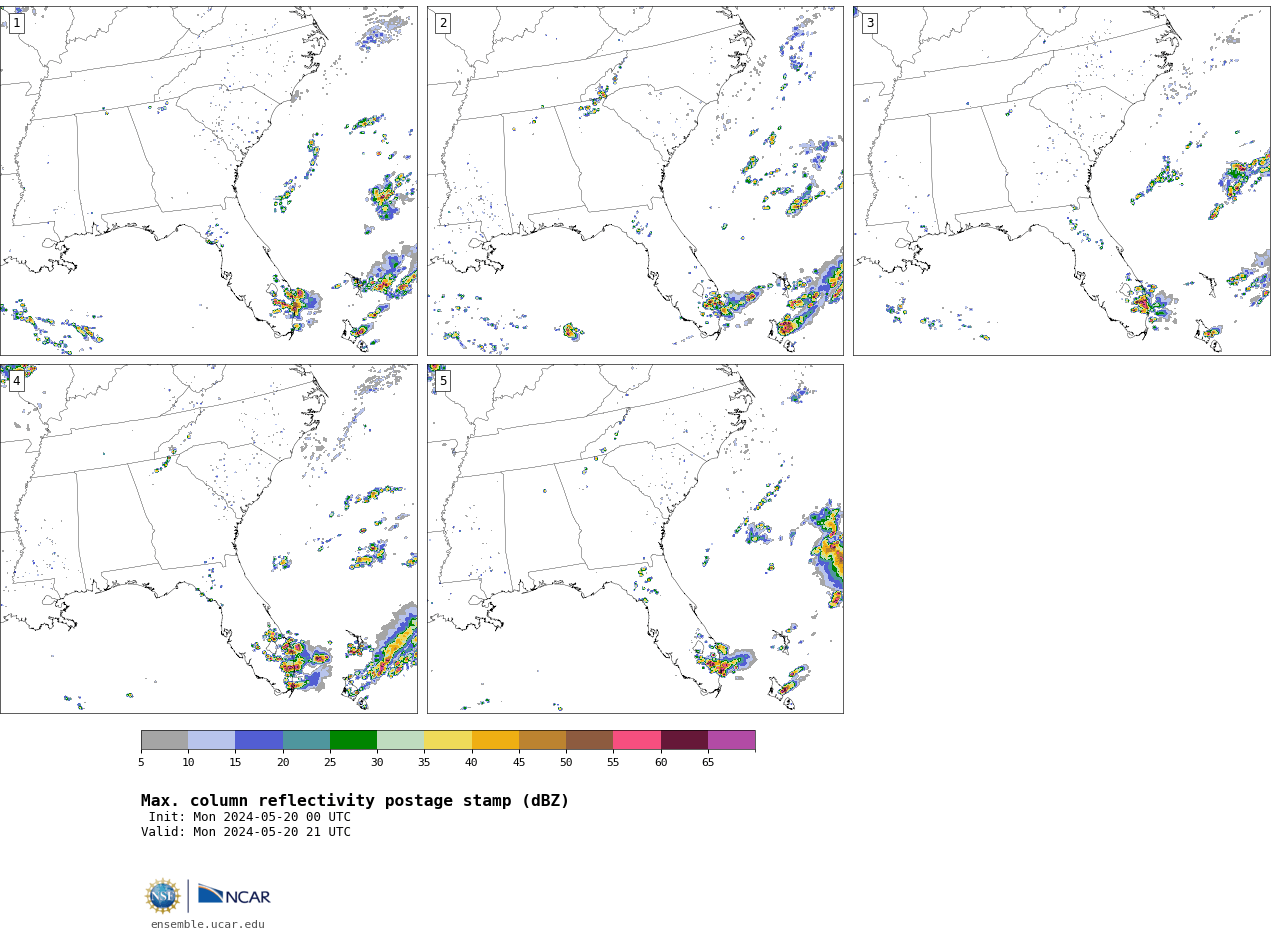
Task: Click the colorbar tick label '35'
Action: pyautogui.click(x=424, y=763)
